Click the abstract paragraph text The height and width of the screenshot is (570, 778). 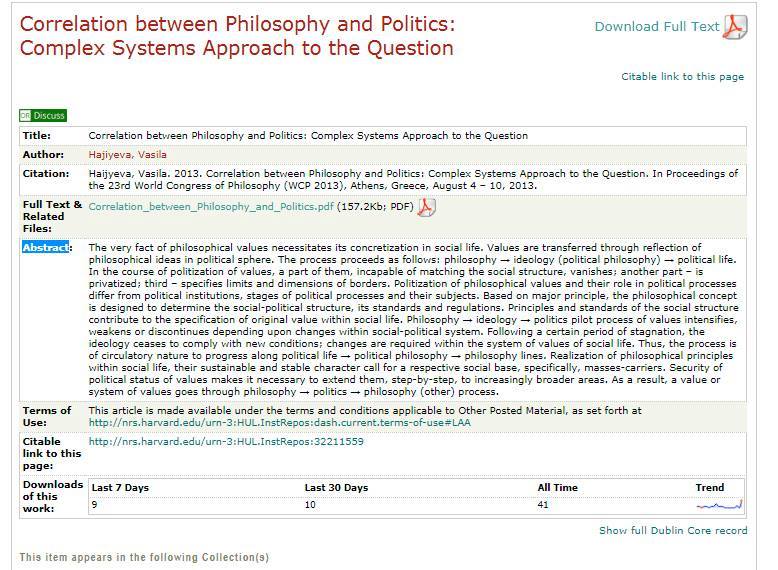(x=413, y=319)
